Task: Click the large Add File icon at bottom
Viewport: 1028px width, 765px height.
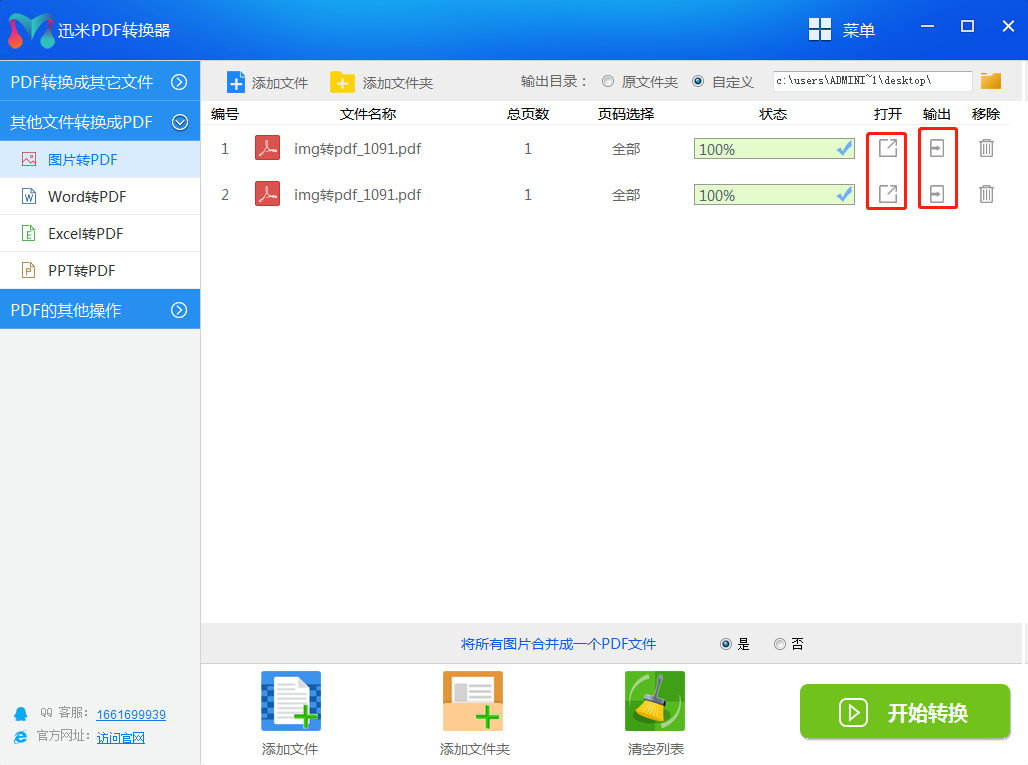Action: tap(290, 701)
